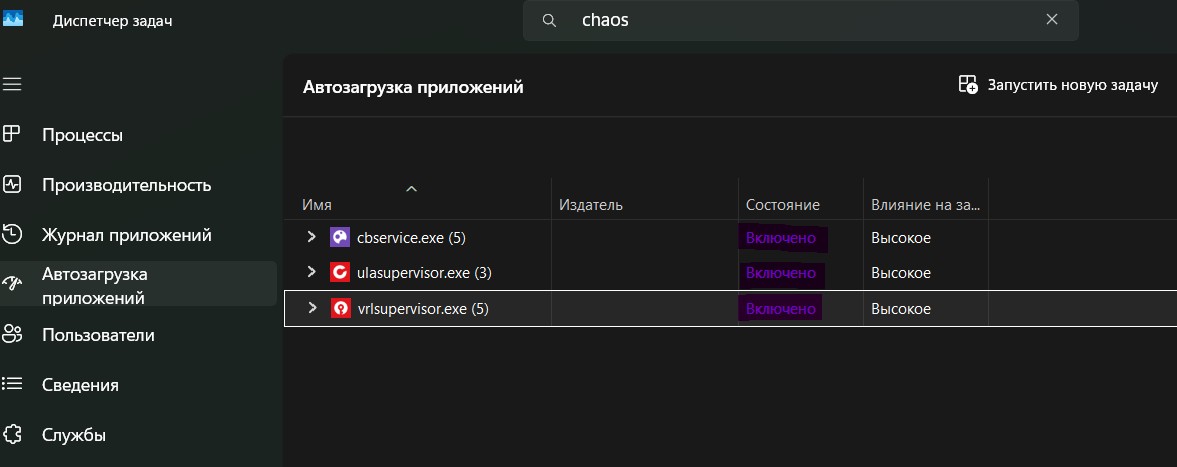Clear the search box text
The height and width of the screenshot is (467, 1177).
[x=1052, y=20]
